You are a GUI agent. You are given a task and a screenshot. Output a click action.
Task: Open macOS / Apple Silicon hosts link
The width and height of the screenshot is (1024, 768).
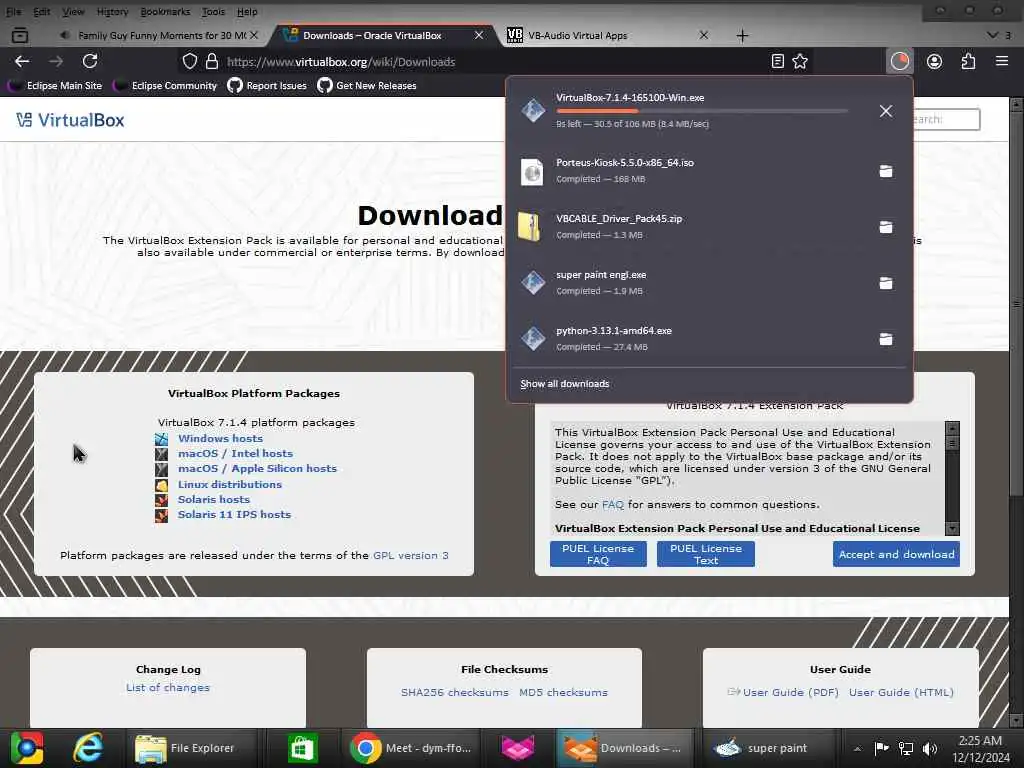coord(257,468)
